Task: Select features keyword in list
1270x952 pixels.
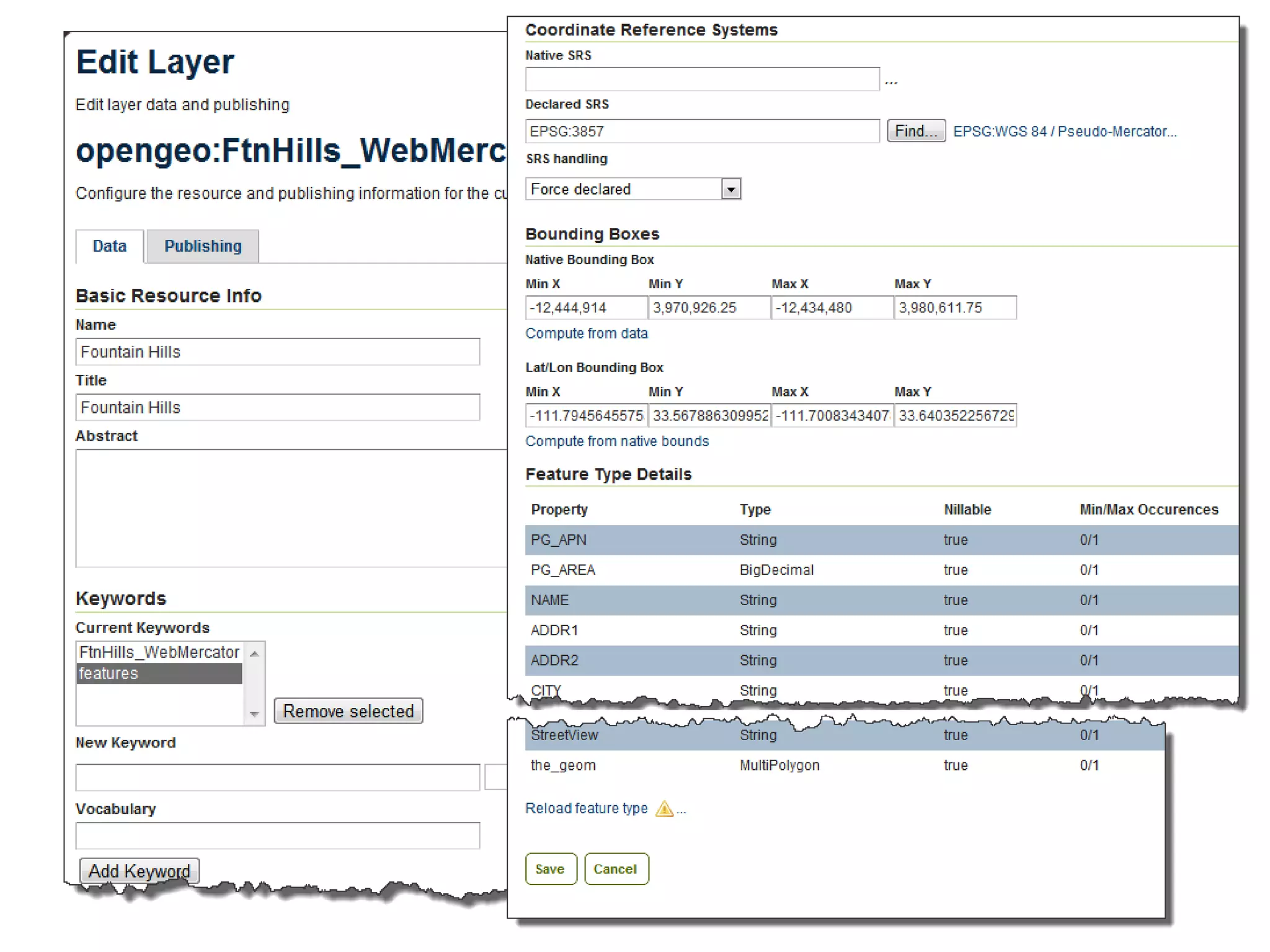Action: coord(159,674)
